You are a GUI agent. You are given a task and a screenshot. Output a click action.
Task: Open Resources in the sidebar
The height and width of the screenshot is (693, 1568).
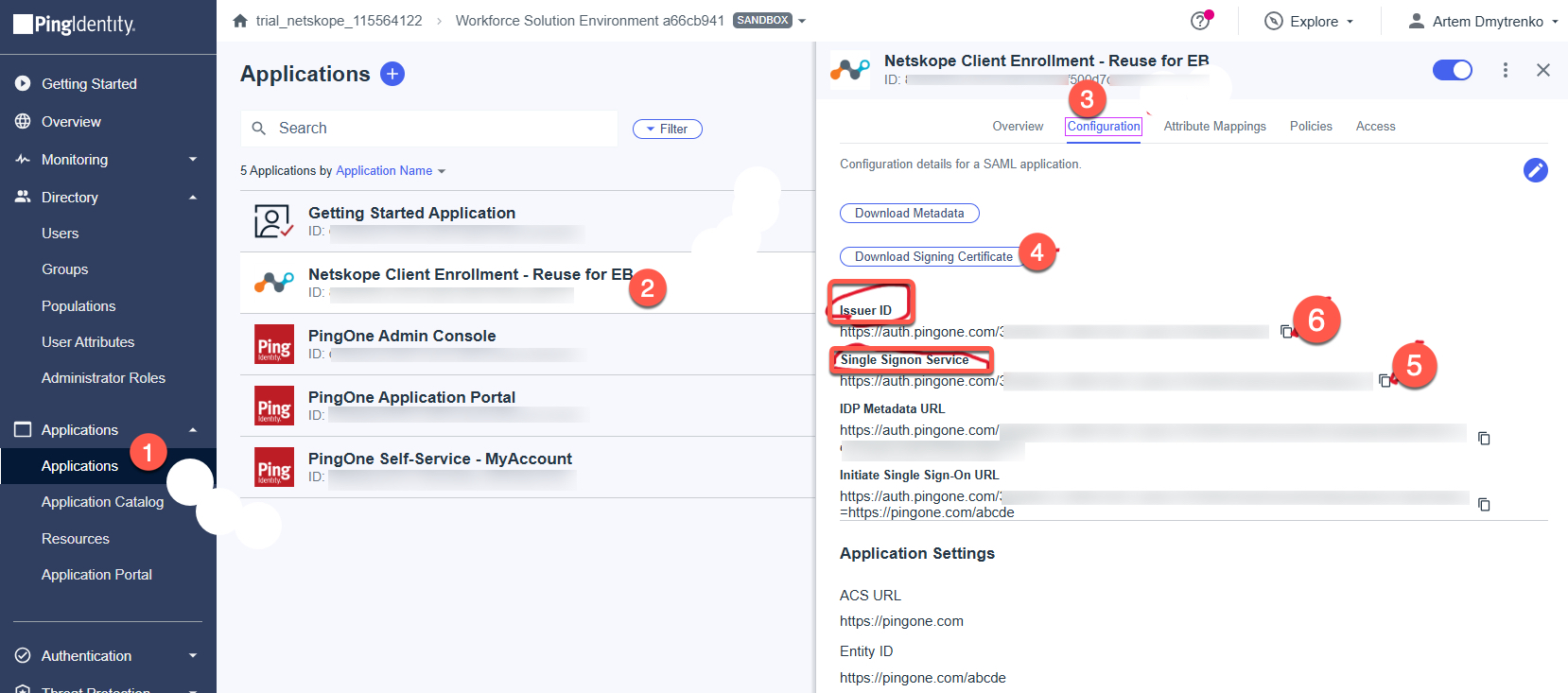[76, 539]
